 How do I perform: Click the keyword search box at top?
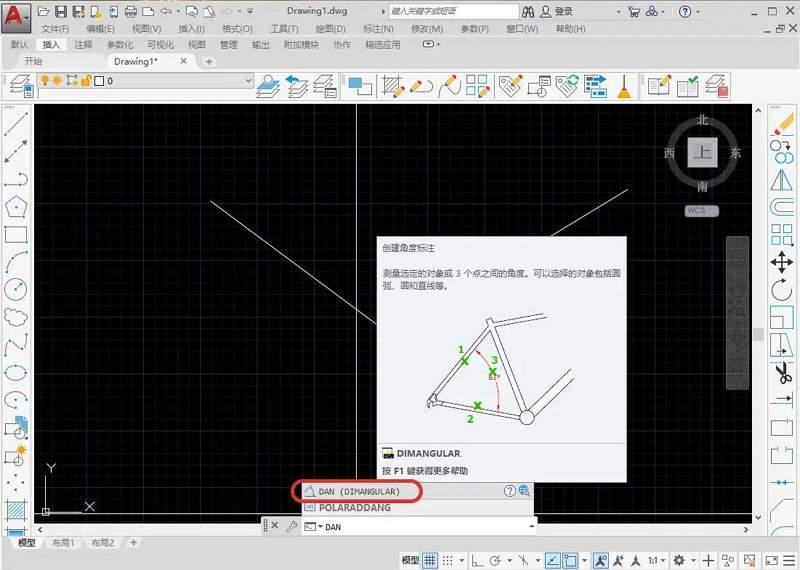[x=454, y=11]
